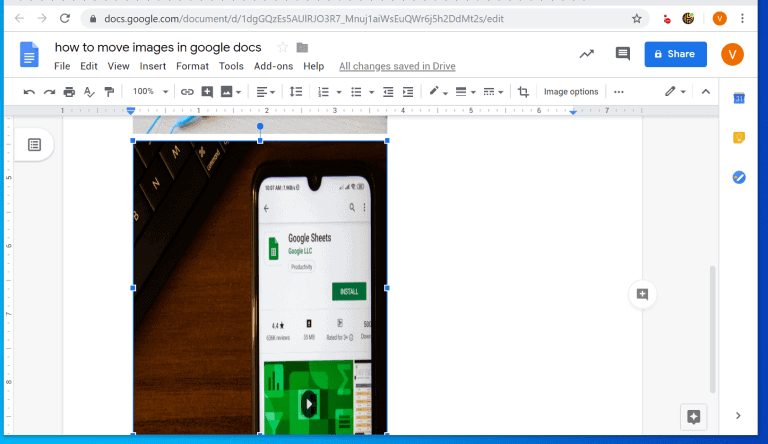Select the Crop image tool
Screen dimensions: 768x444
(x=523, y=92)
